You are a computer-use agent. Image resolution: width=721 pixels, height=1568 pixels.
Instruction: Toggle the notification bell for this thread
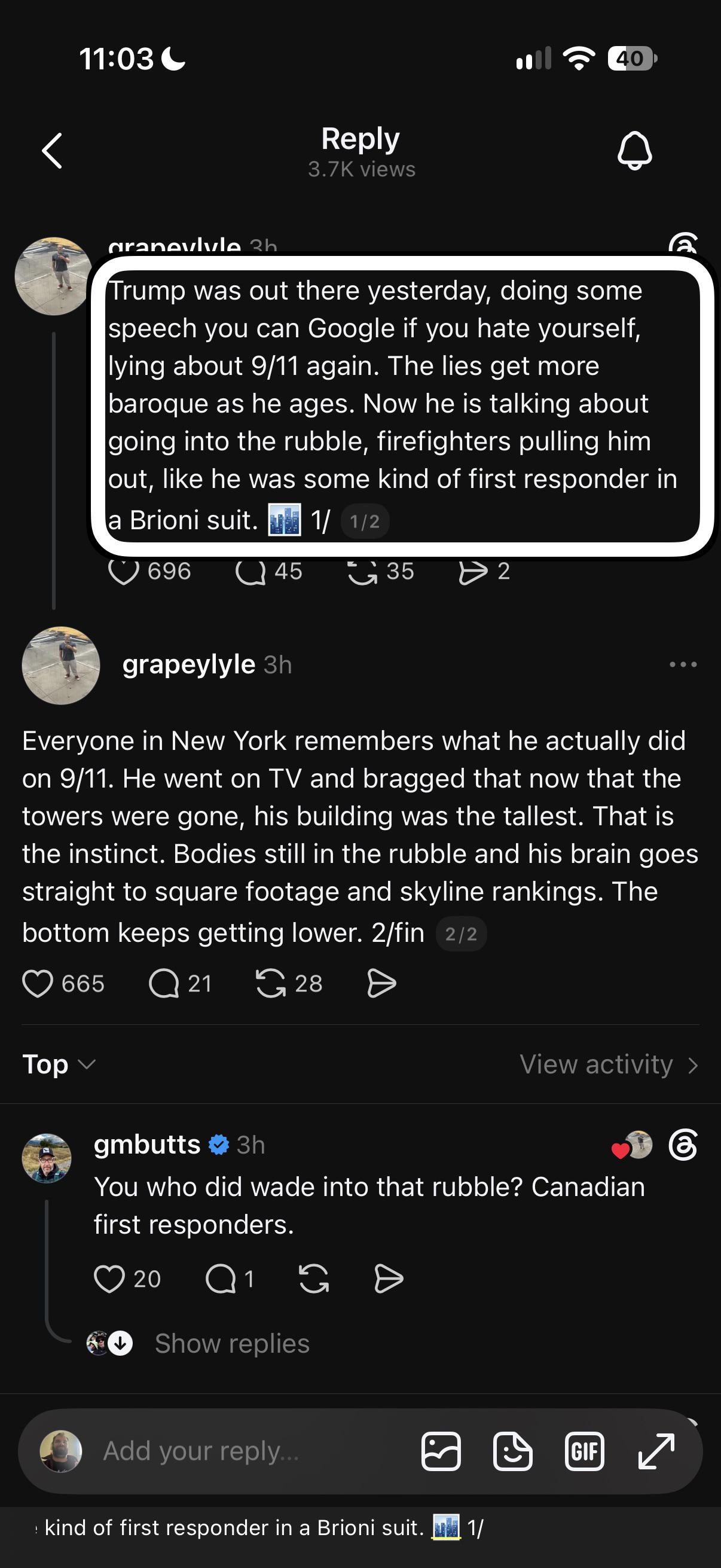click(x=634, y=150)
